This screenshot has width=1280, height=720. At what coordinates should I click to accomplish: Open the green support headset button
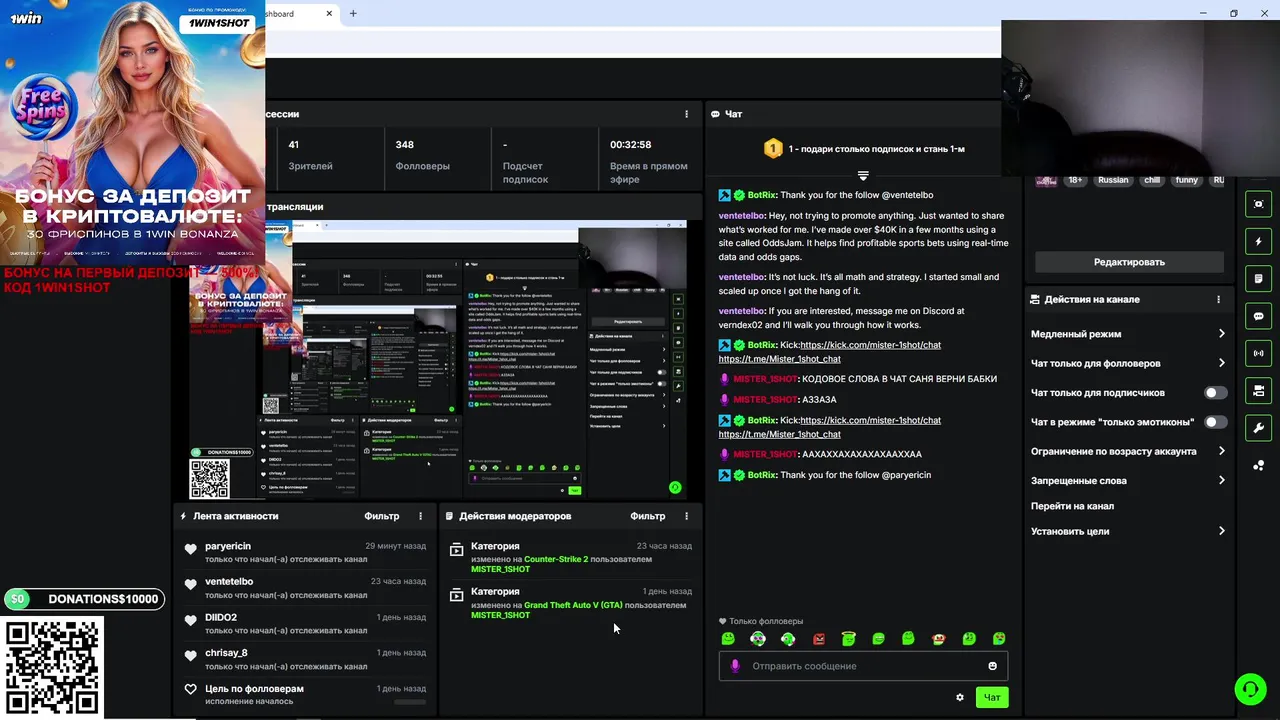[x=1250, y=689]
